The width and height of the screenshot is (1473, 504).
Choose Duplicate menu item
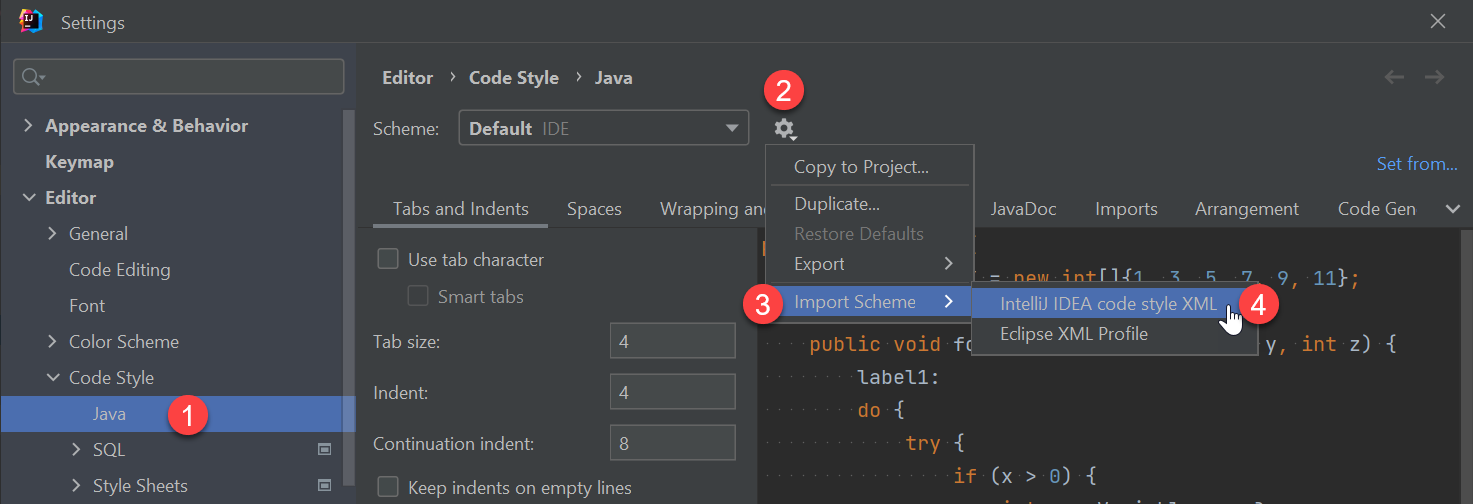[x=869, y=204]
